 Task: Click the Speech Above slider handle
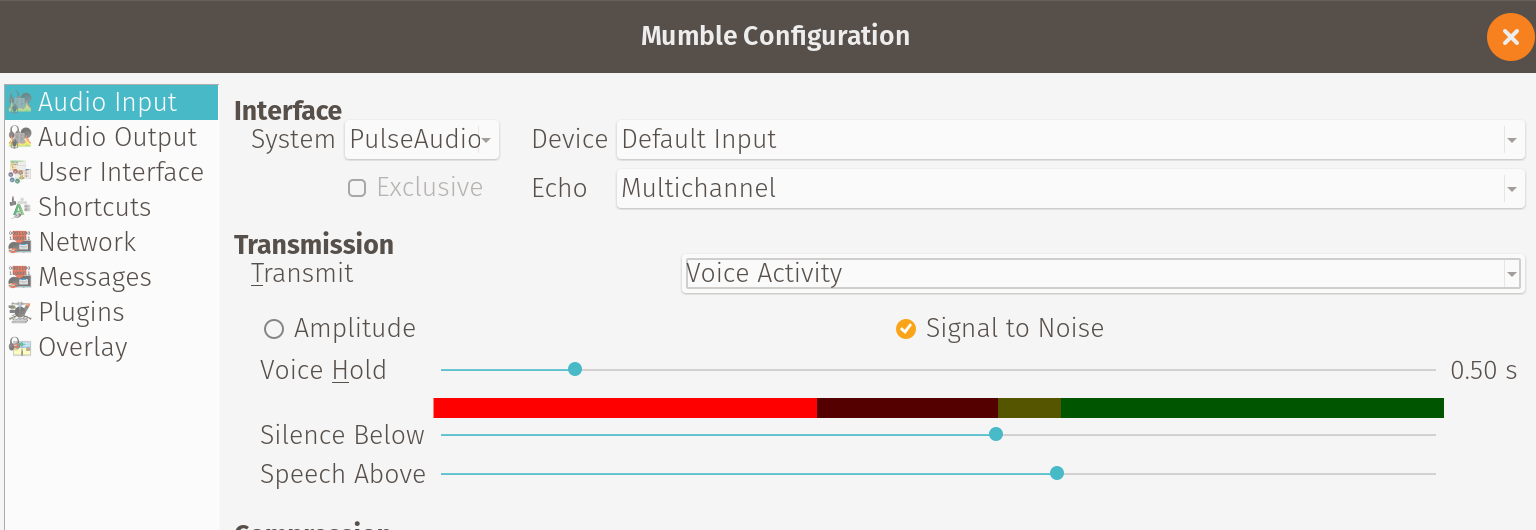click(x=1057, y=473)
